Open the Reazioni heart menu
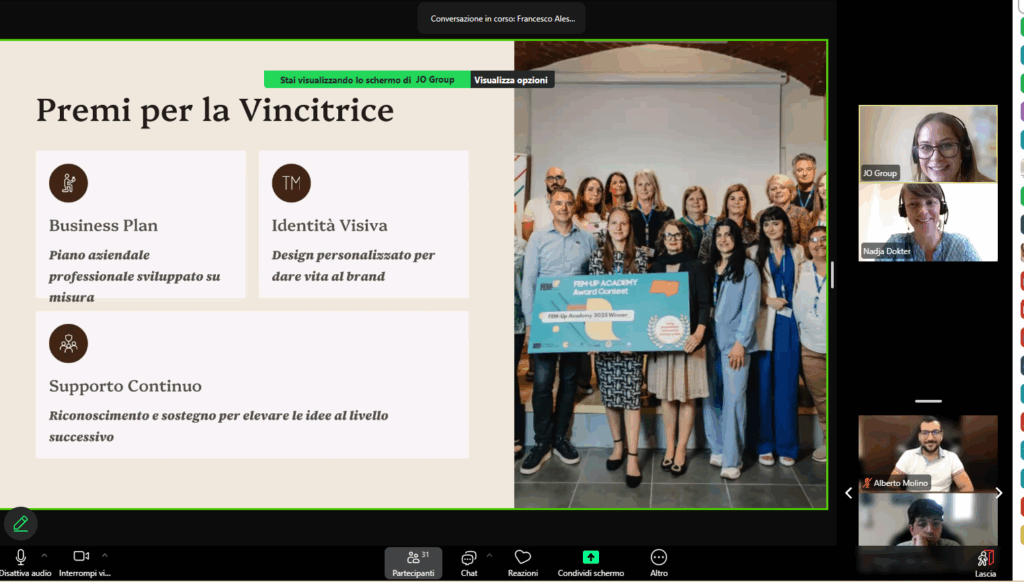 [x=522, y=562]
